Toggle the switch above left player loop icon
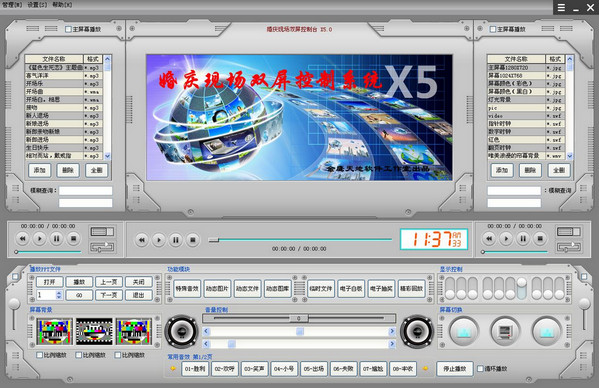This screenshot has height=388, width=599. click(x=102, y=232)
